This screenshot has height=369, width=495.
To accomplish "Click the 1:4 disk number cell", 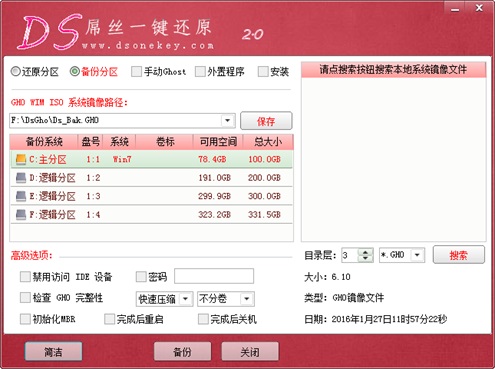I will tap(93, 214).
